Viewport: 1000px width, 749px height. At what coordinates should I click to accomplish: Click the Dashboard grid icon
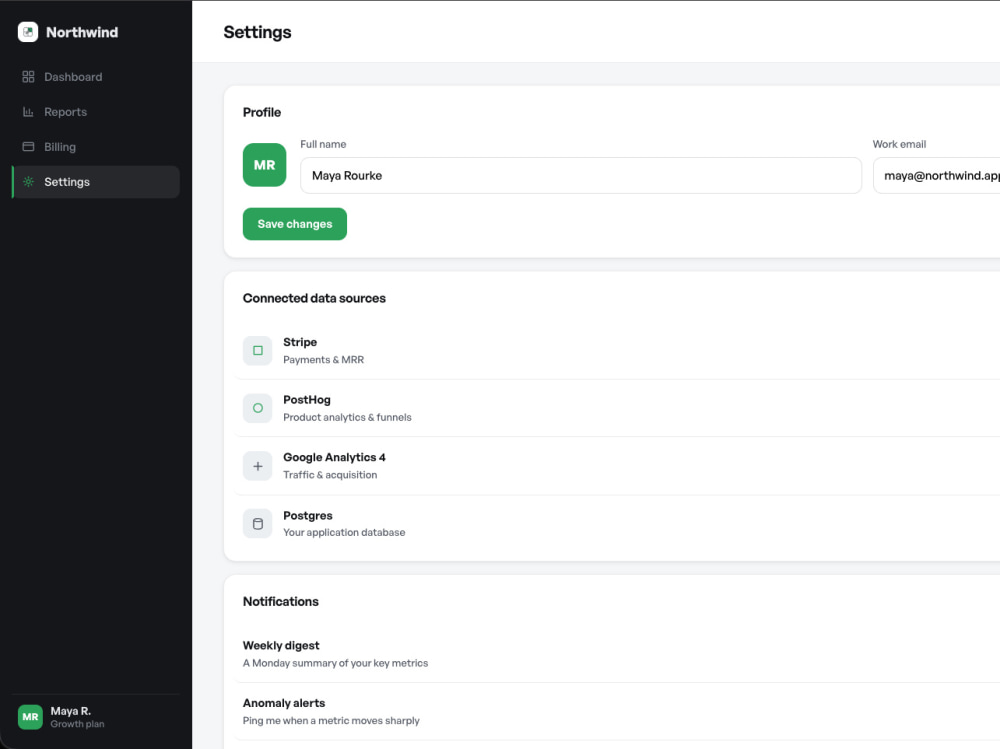[28, 77]
